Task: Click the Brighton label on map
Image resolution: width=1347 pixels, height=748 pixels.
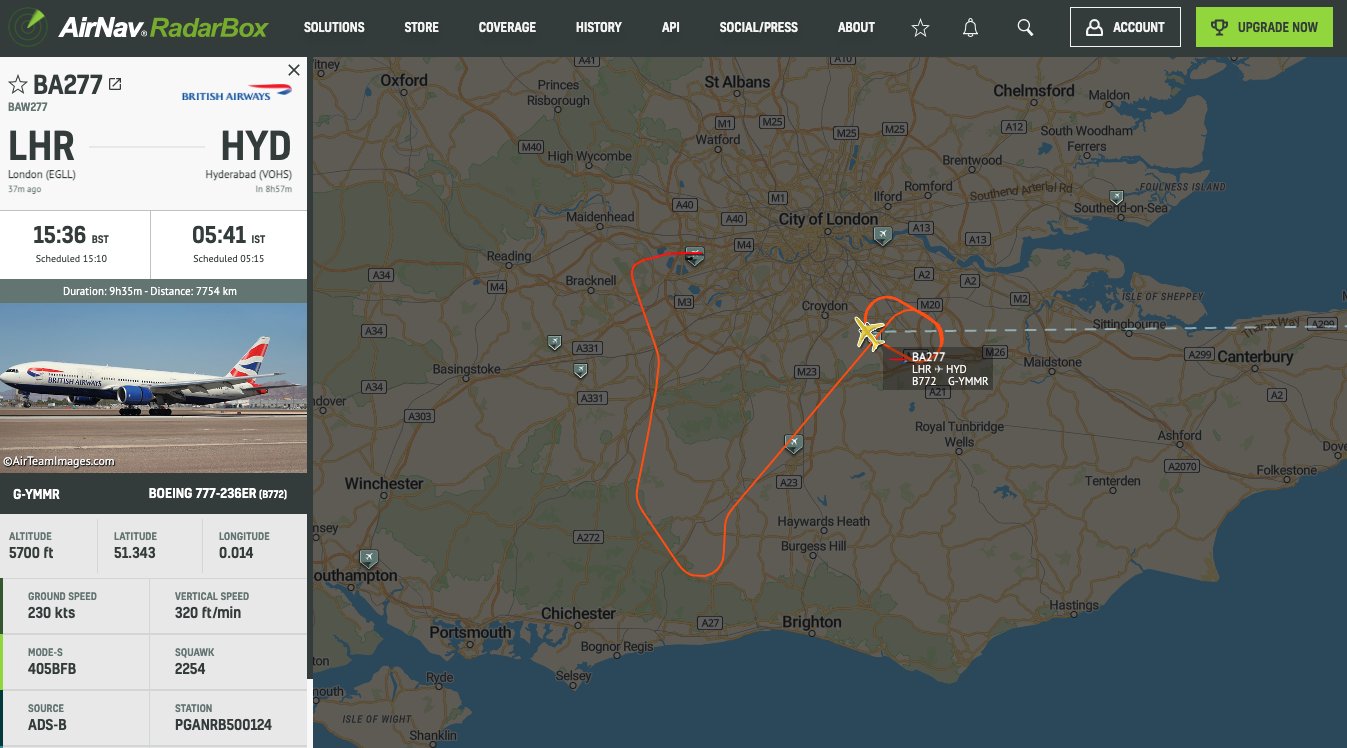Action: pos(811,621)
